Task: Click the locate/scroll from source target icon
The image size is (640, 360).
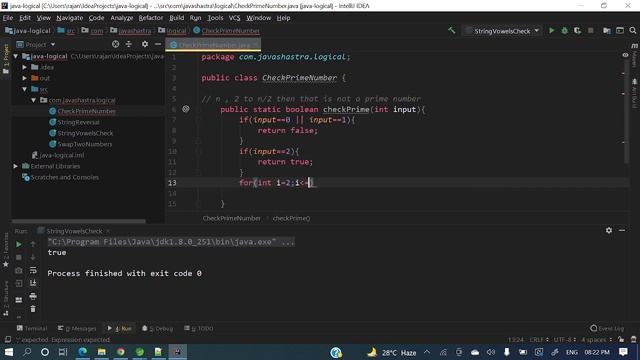Action: pos(116,44)
